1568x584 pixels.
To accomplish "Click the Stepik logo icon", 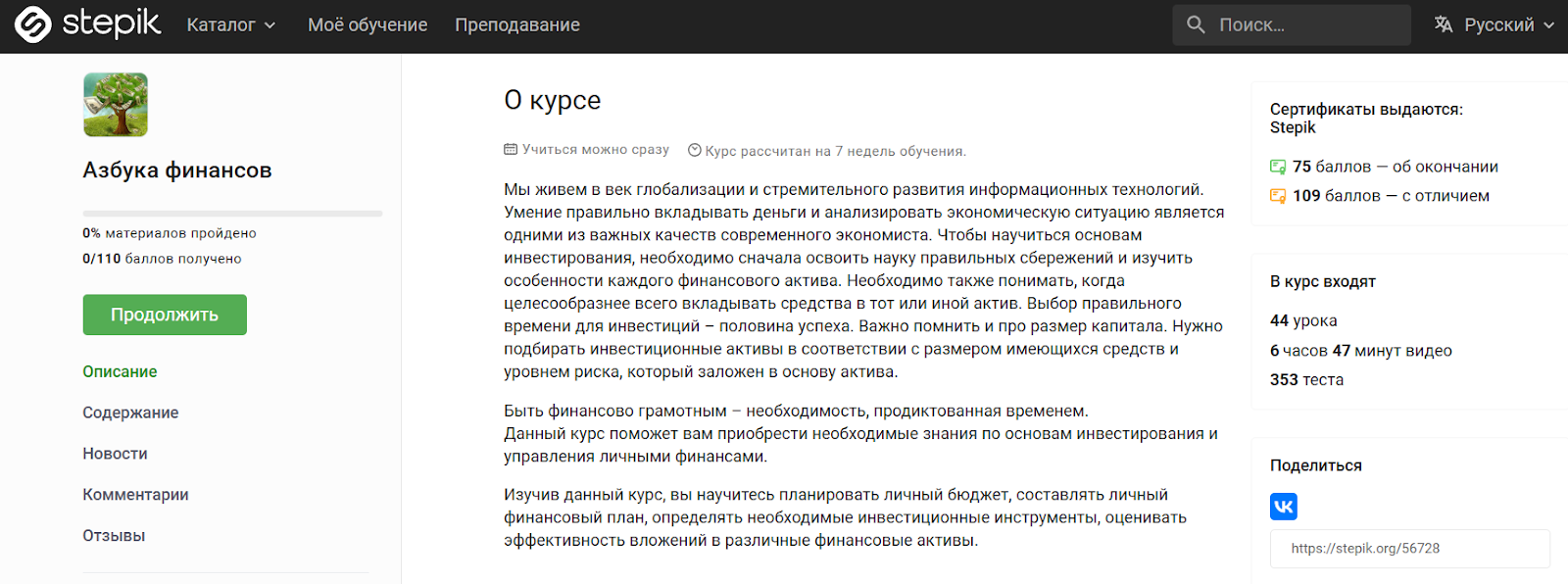I will [x=33, y=25].
